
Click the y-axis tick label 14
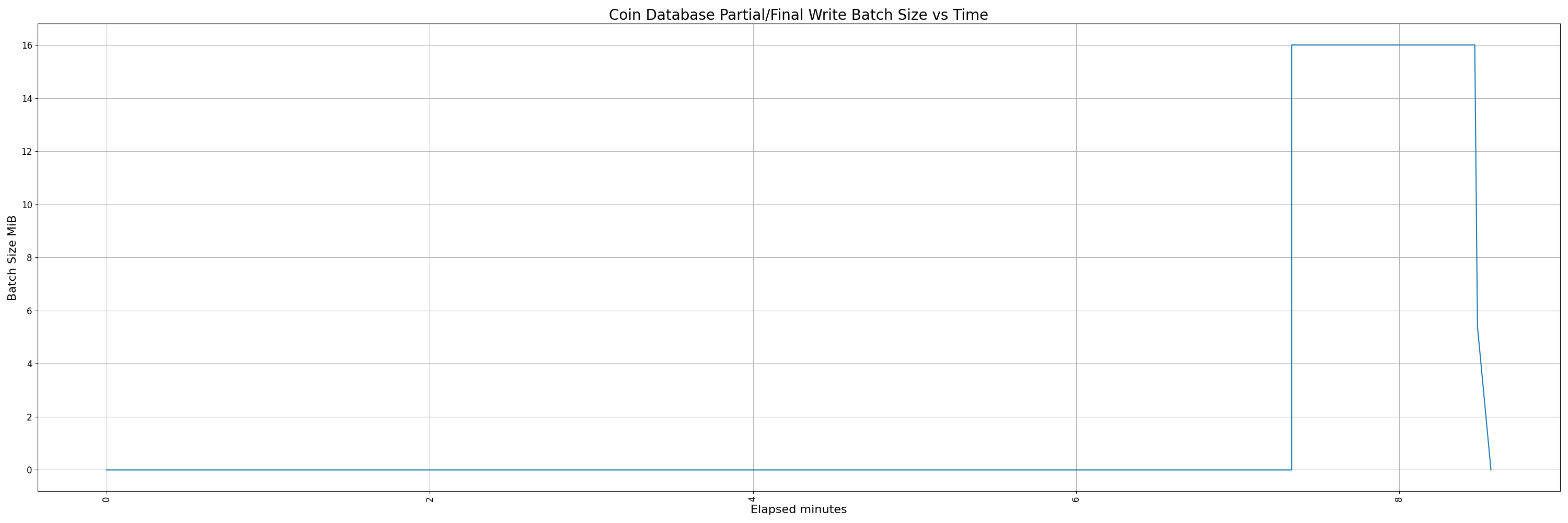26,99
